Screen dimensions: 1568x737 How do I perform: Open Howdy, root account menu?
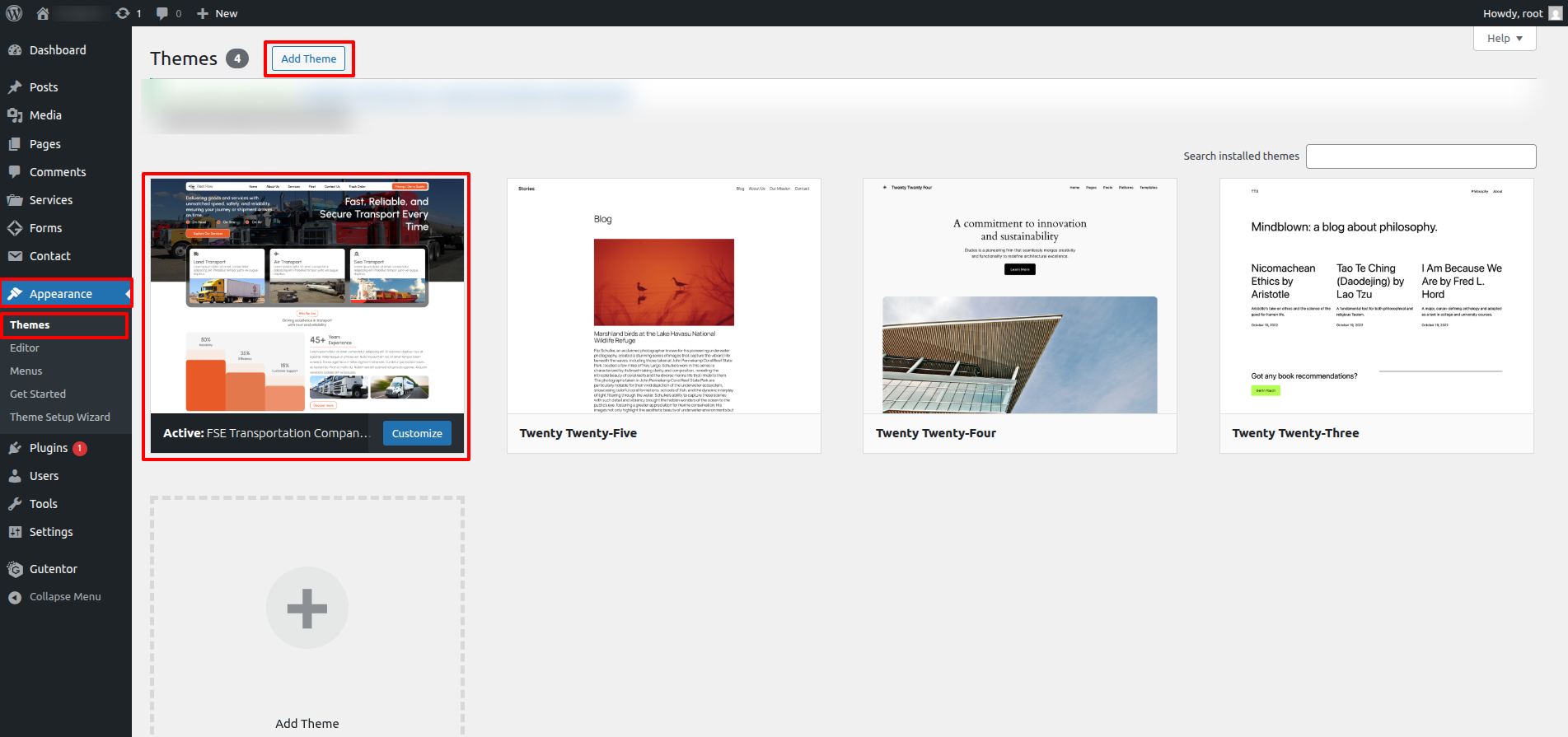click(1521, 13)
